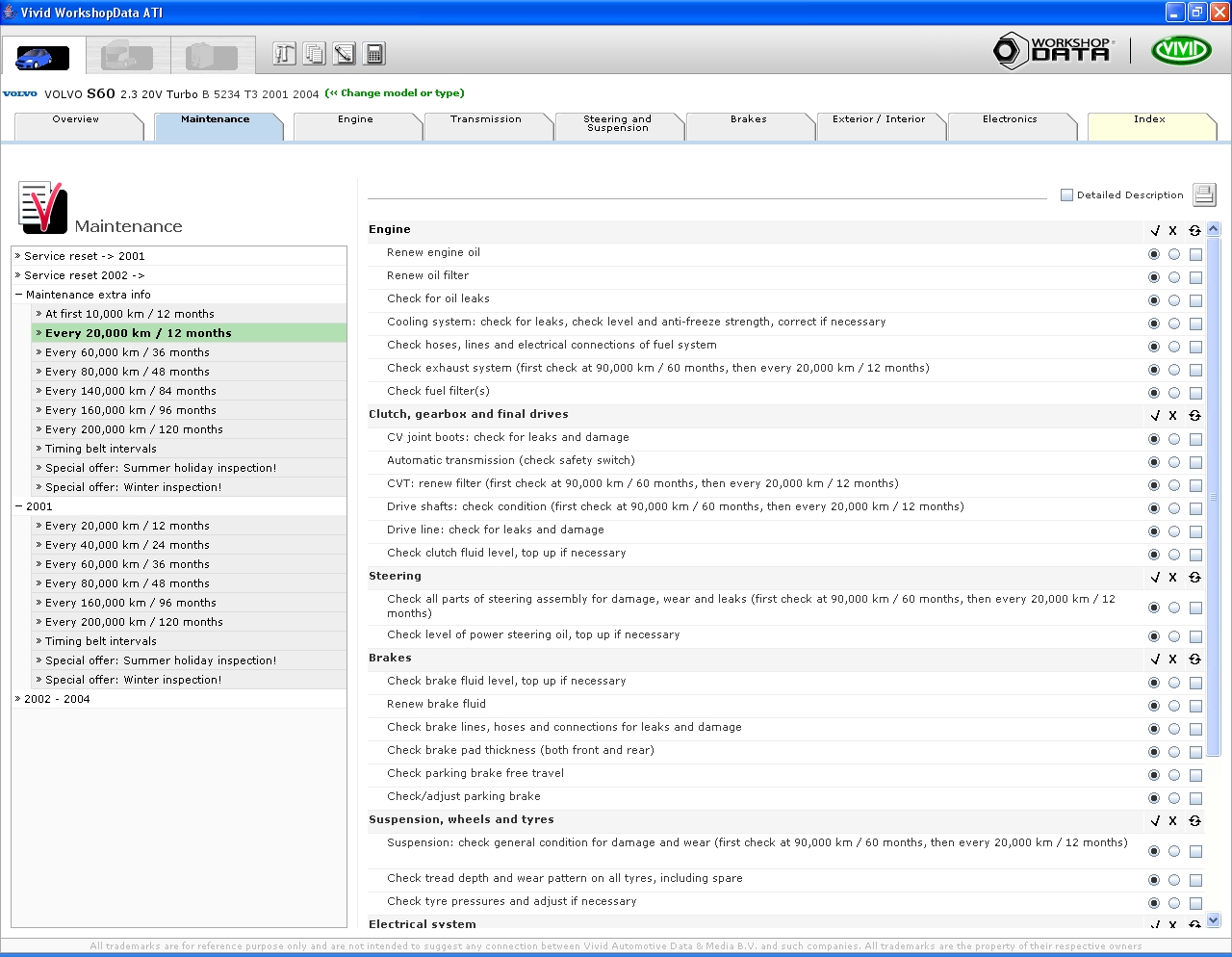The height and width of the screenshot is (957, 1232).
Task: Click checkmark icon in Suspension, wheels header
Action: coord(1155,821)
